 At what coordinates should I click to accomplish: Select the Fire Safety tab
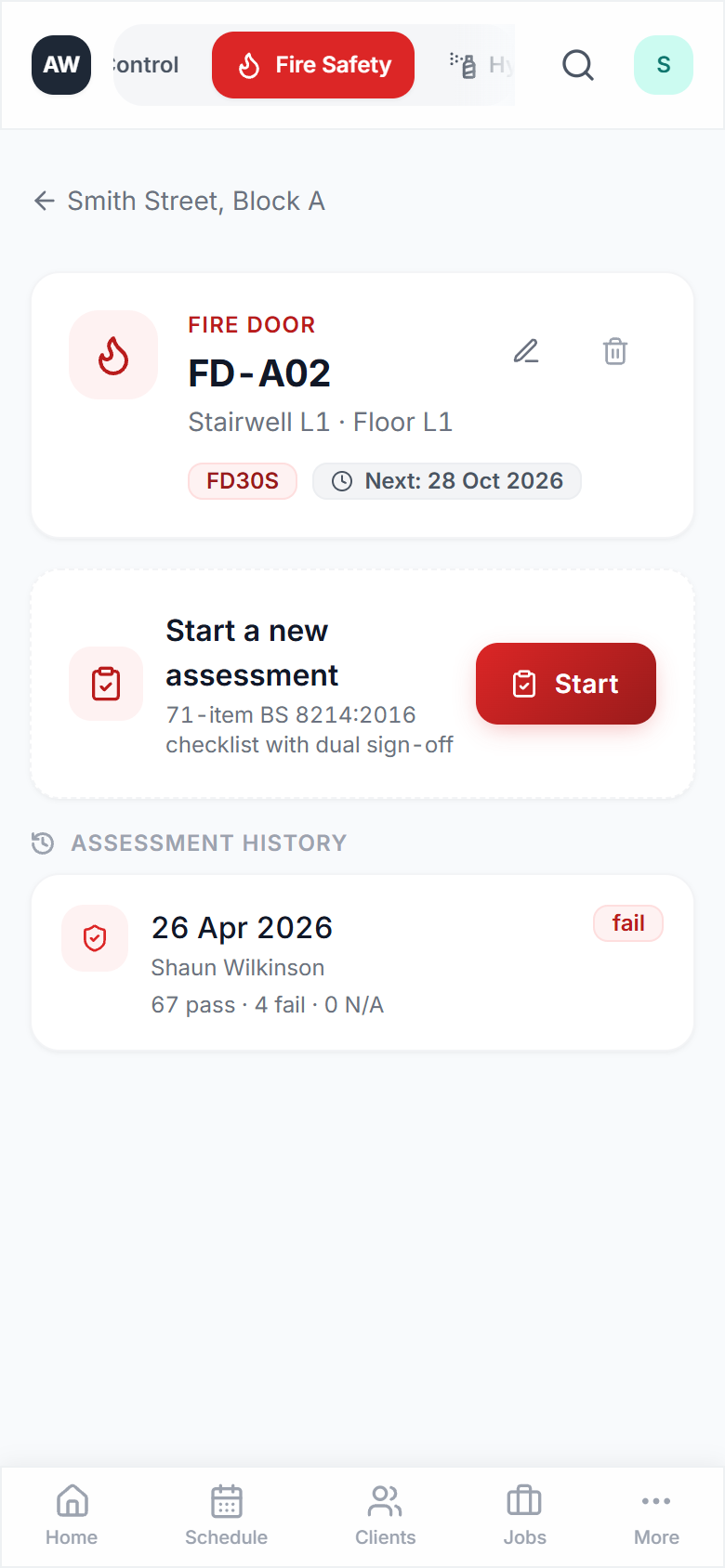point(313,65)
